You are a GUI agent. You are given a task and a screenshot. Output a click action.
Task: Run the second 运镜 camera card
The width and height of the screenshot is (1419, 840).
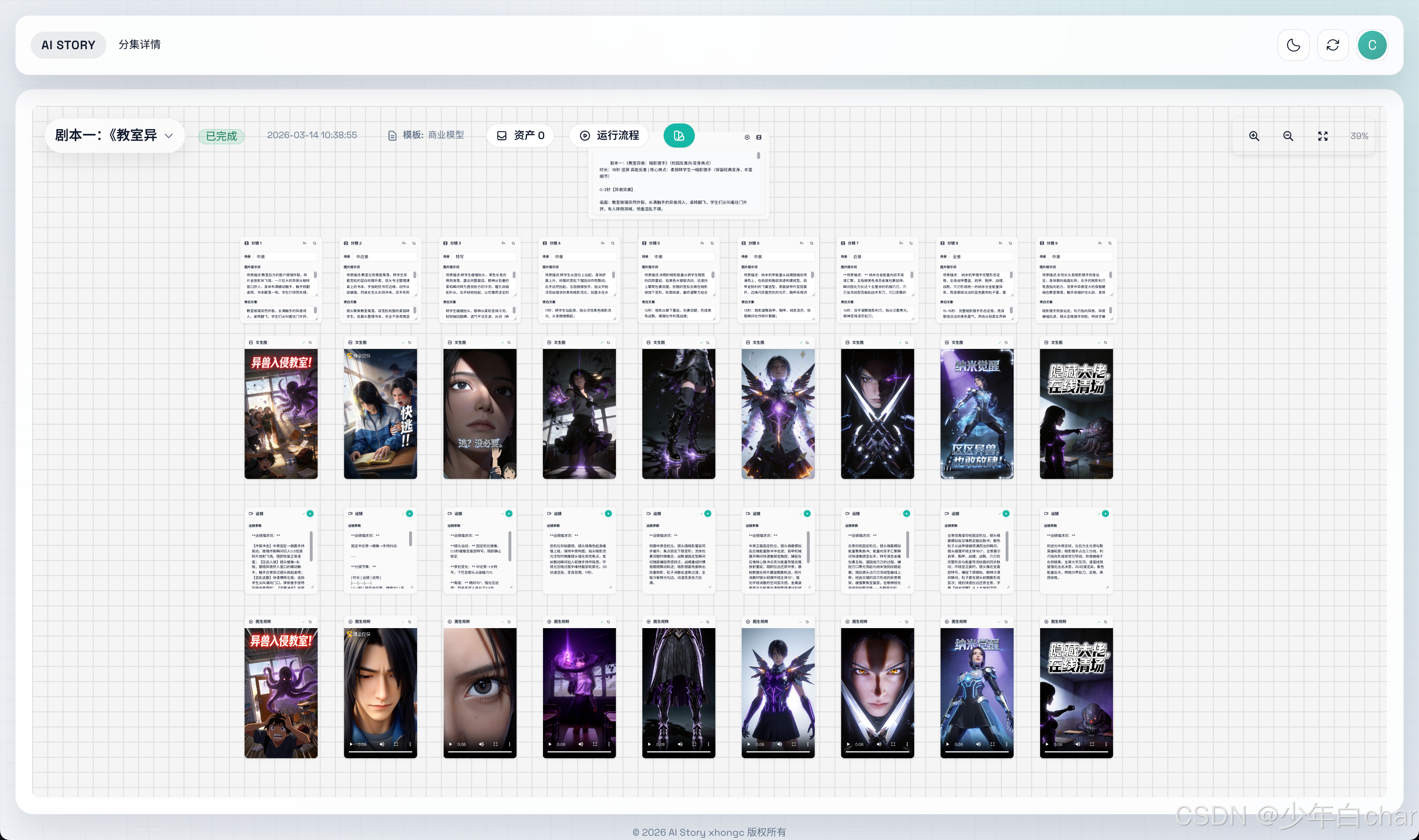coord(410,514)
